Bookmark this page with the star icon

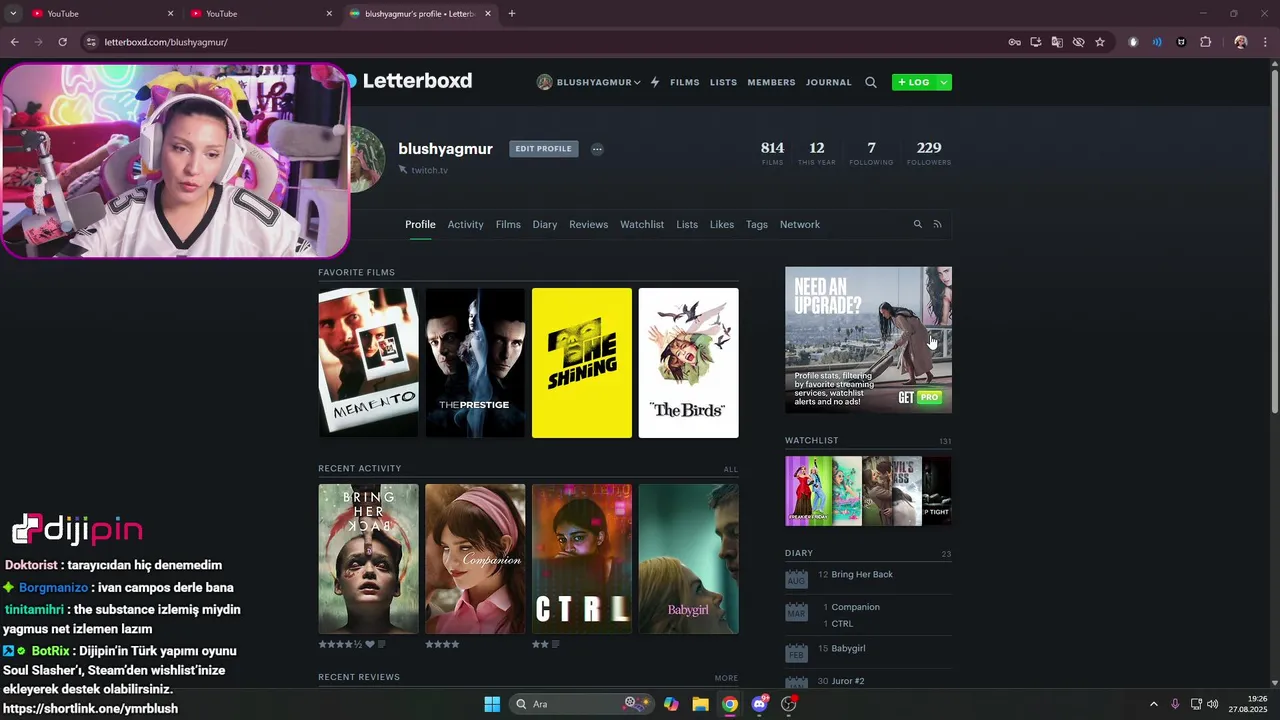[x=1100, y=42]
